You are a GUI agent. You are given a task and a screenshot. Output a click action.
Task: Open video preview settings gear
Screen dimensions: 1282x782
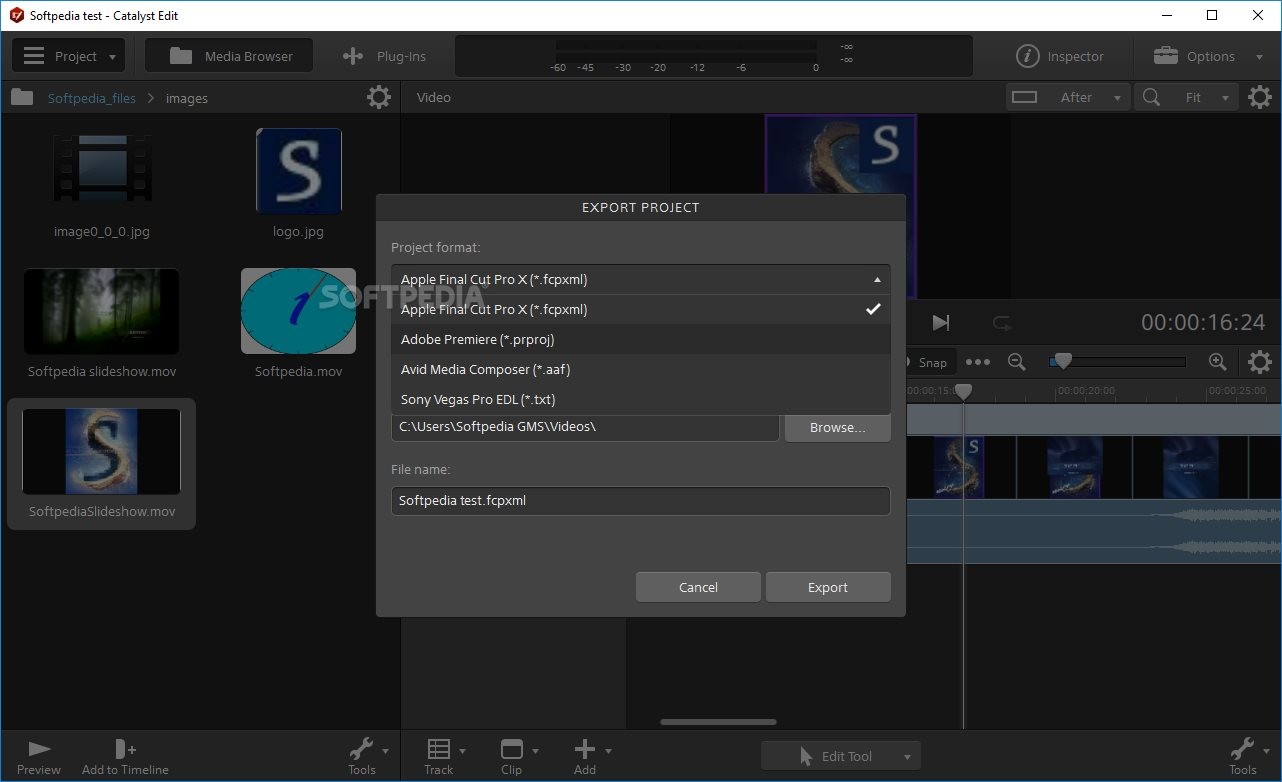(1260, 97)
